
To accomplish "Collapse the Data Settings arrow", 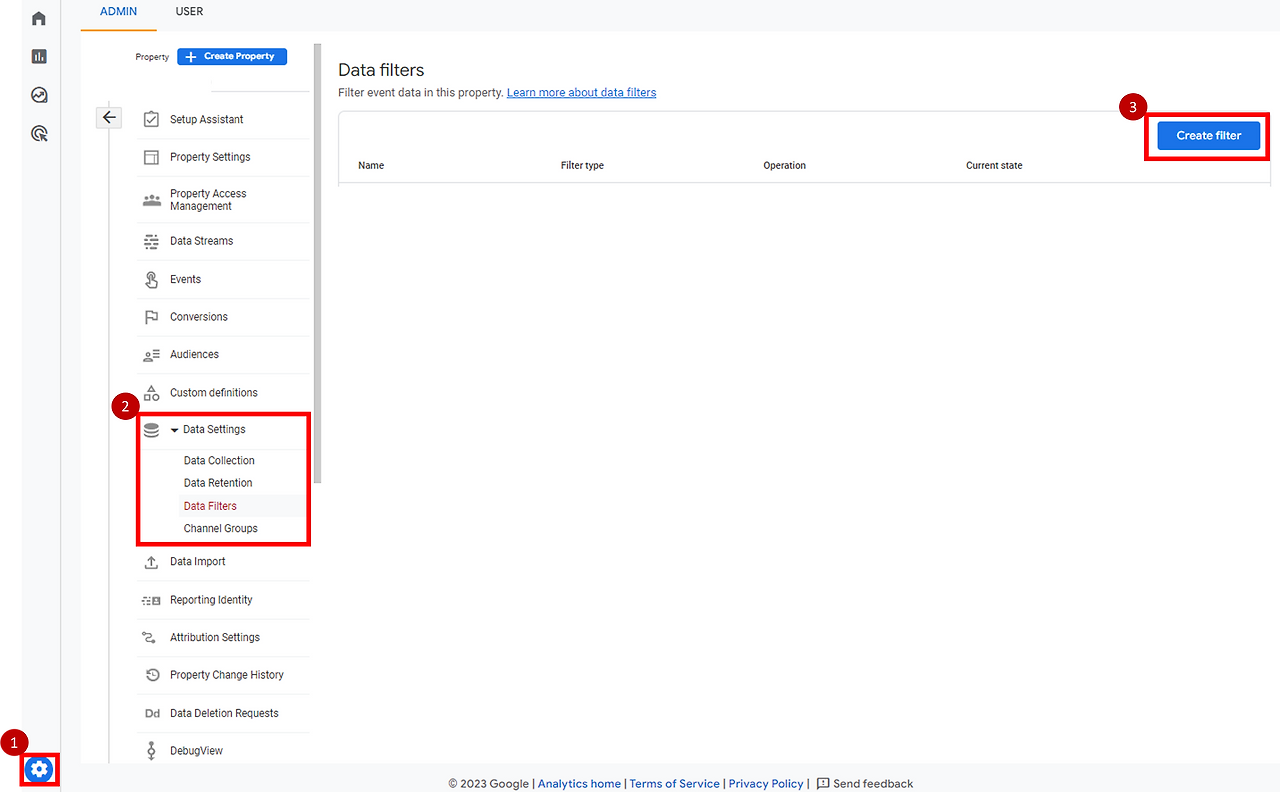I will pyautogui.click(x=174, y=430).
